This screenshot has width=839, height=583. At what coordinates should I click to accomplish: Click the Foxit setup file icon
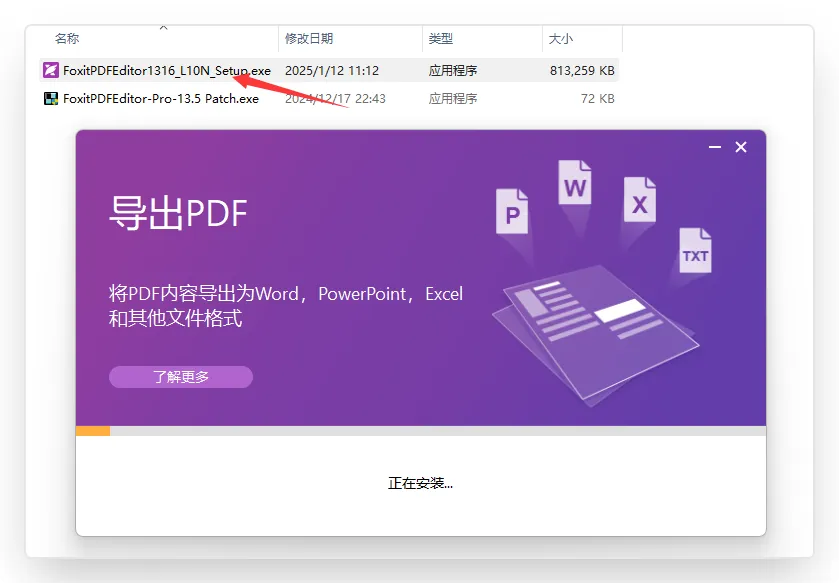[51, 70]
